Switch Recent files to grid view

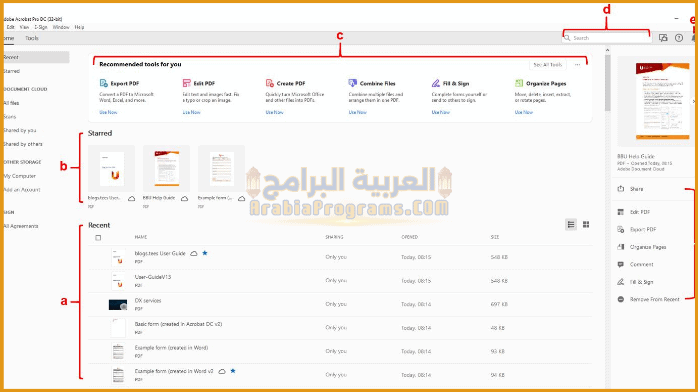click(x=586, y=225)
